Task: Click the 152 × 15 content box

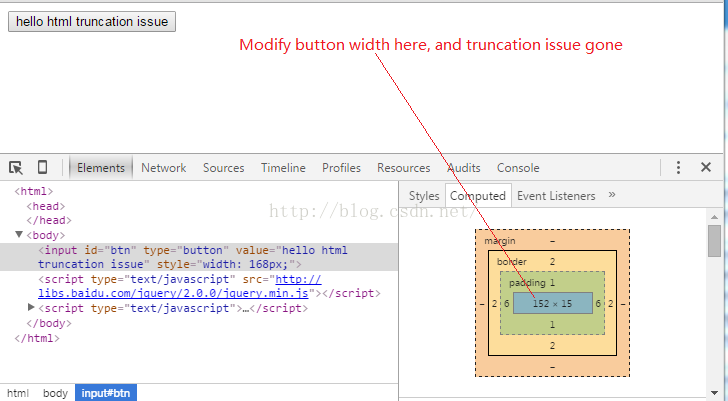Action: 552,303
